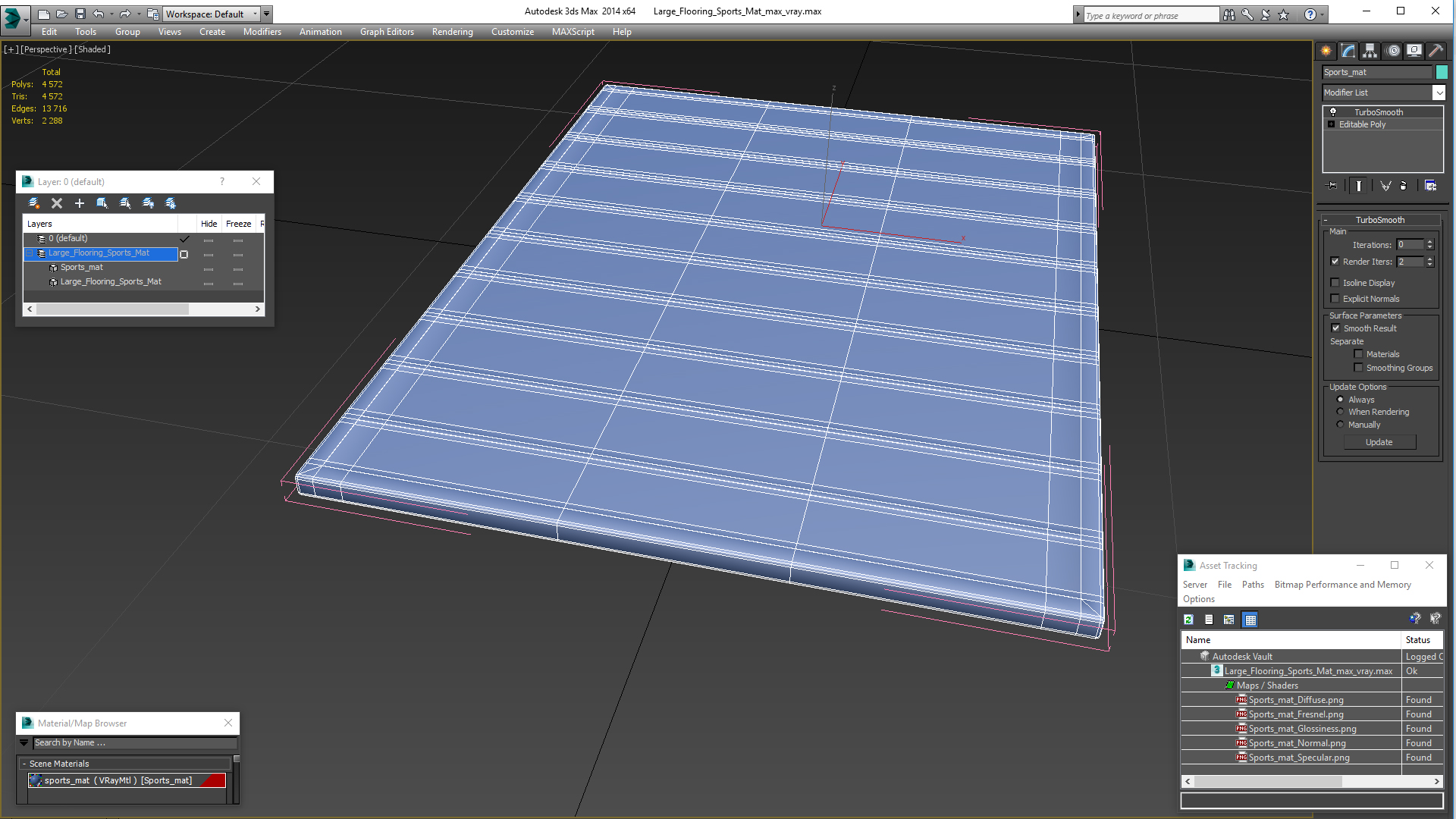Viewport: 1456px width, 819px height.
Task: Select the Always update radio button
Action: (x=1340, y=399)
